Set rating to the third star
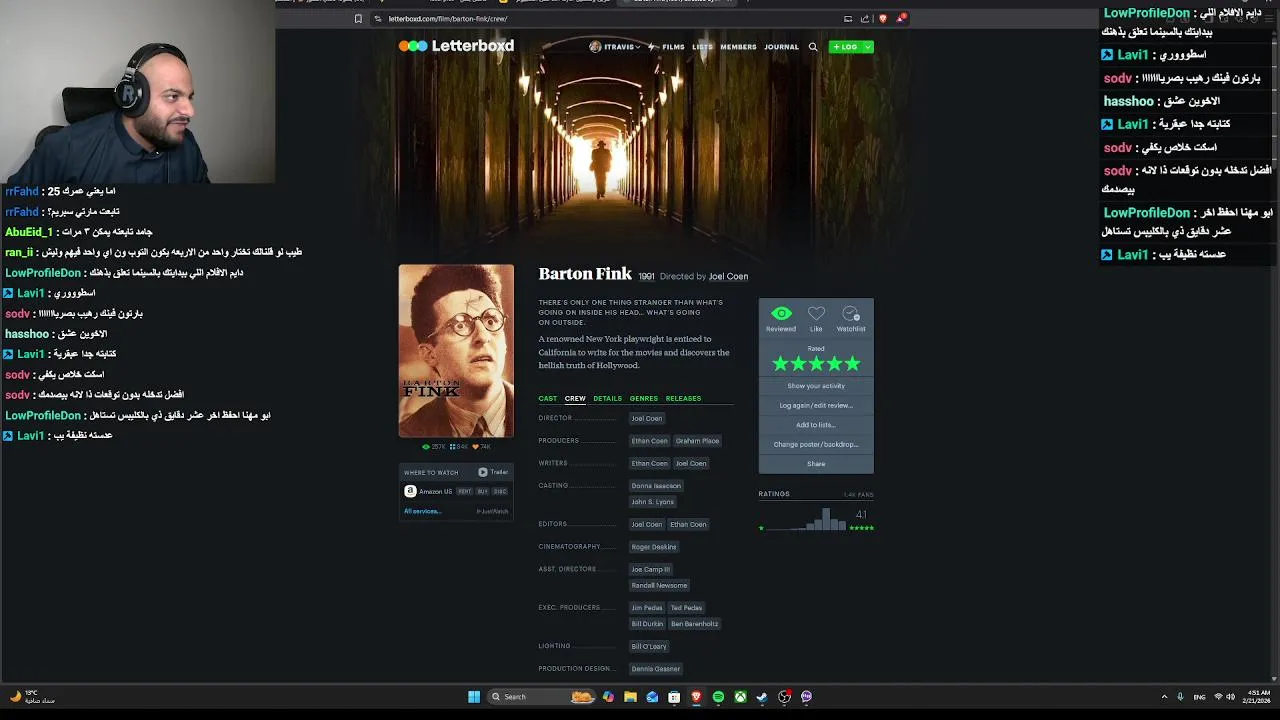1280x720 pixels. point(816,364)
